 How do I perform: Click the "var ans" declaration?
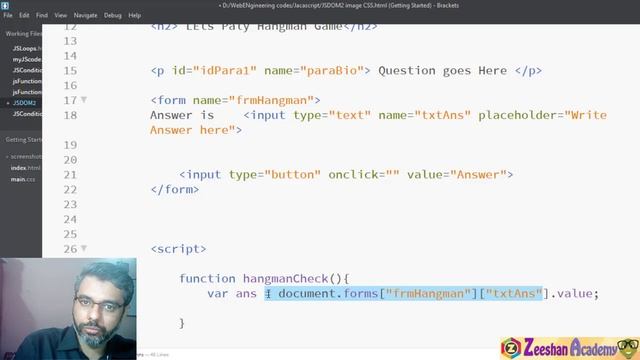click(232, 293)
